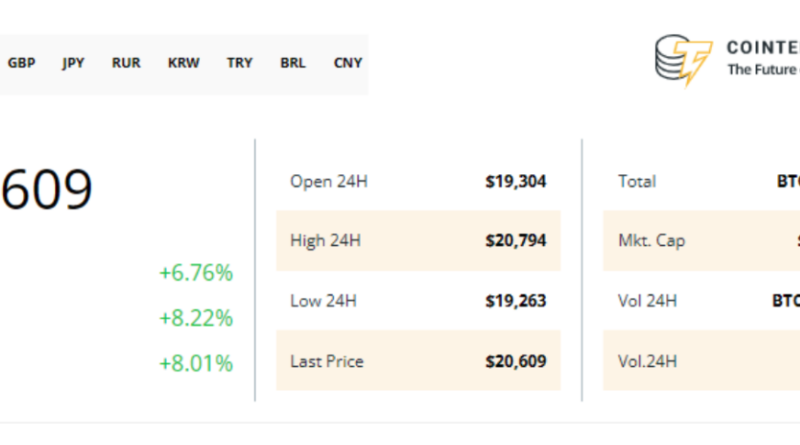800x445 pixels.
Task: Click the Mkt. Cap label
Action: [652, 241]
